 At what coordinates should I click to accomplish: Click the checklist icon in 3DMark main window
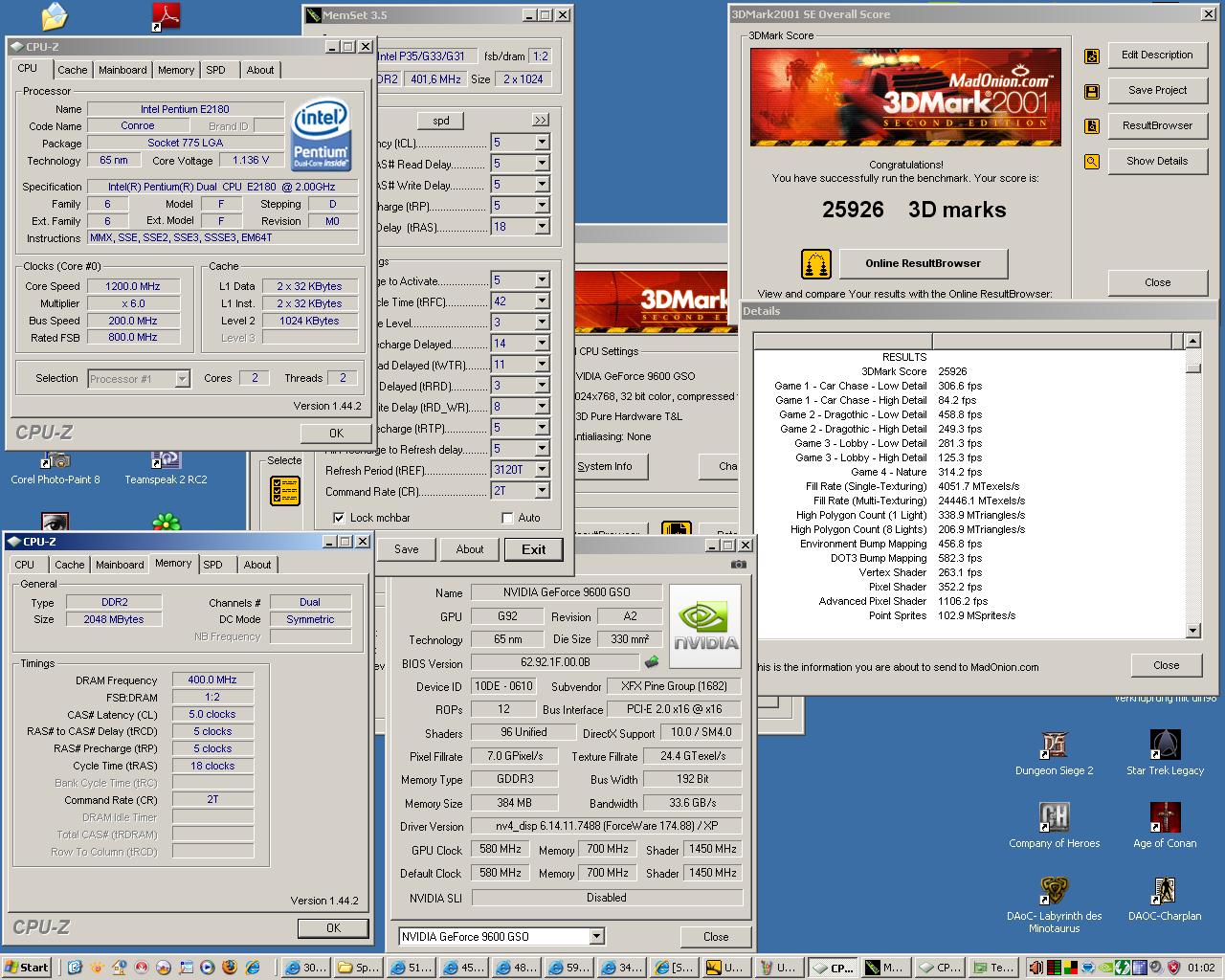[285, 492]
